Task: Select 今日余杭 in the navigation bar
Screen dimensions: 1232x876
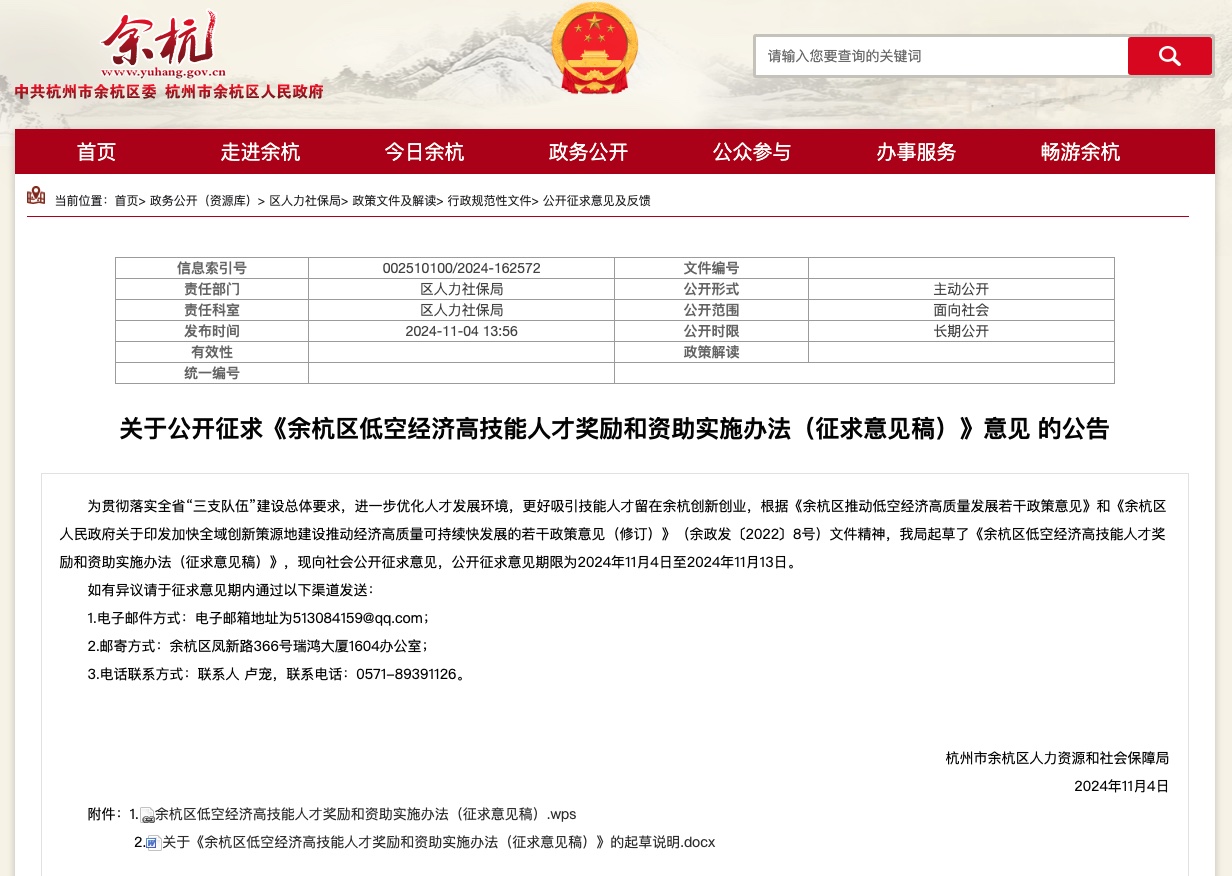Action: [x=424, y=152]
